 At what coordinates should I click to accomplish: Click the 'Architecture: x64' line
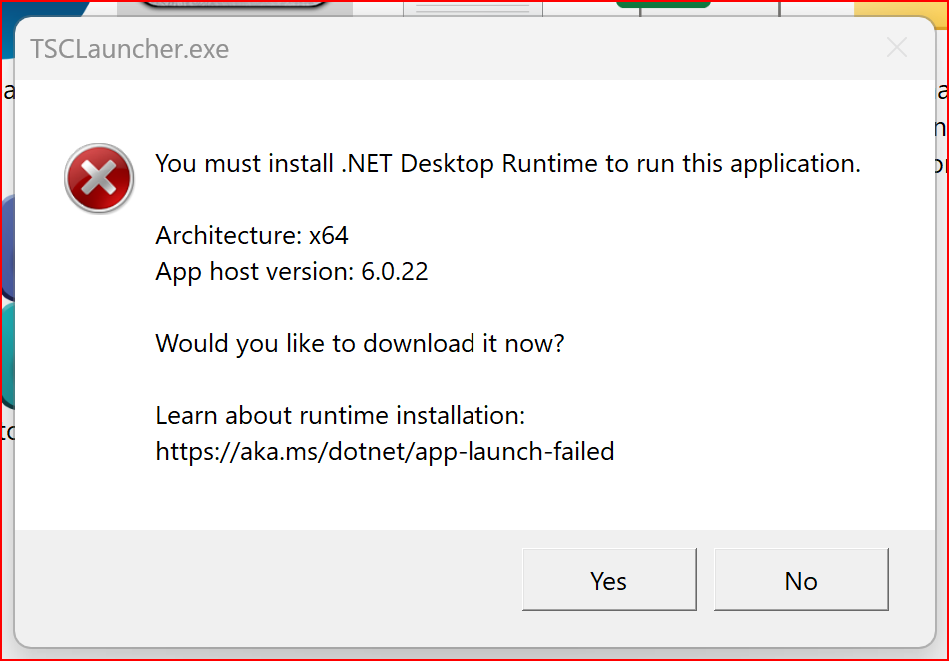click(x=252, y=235)
